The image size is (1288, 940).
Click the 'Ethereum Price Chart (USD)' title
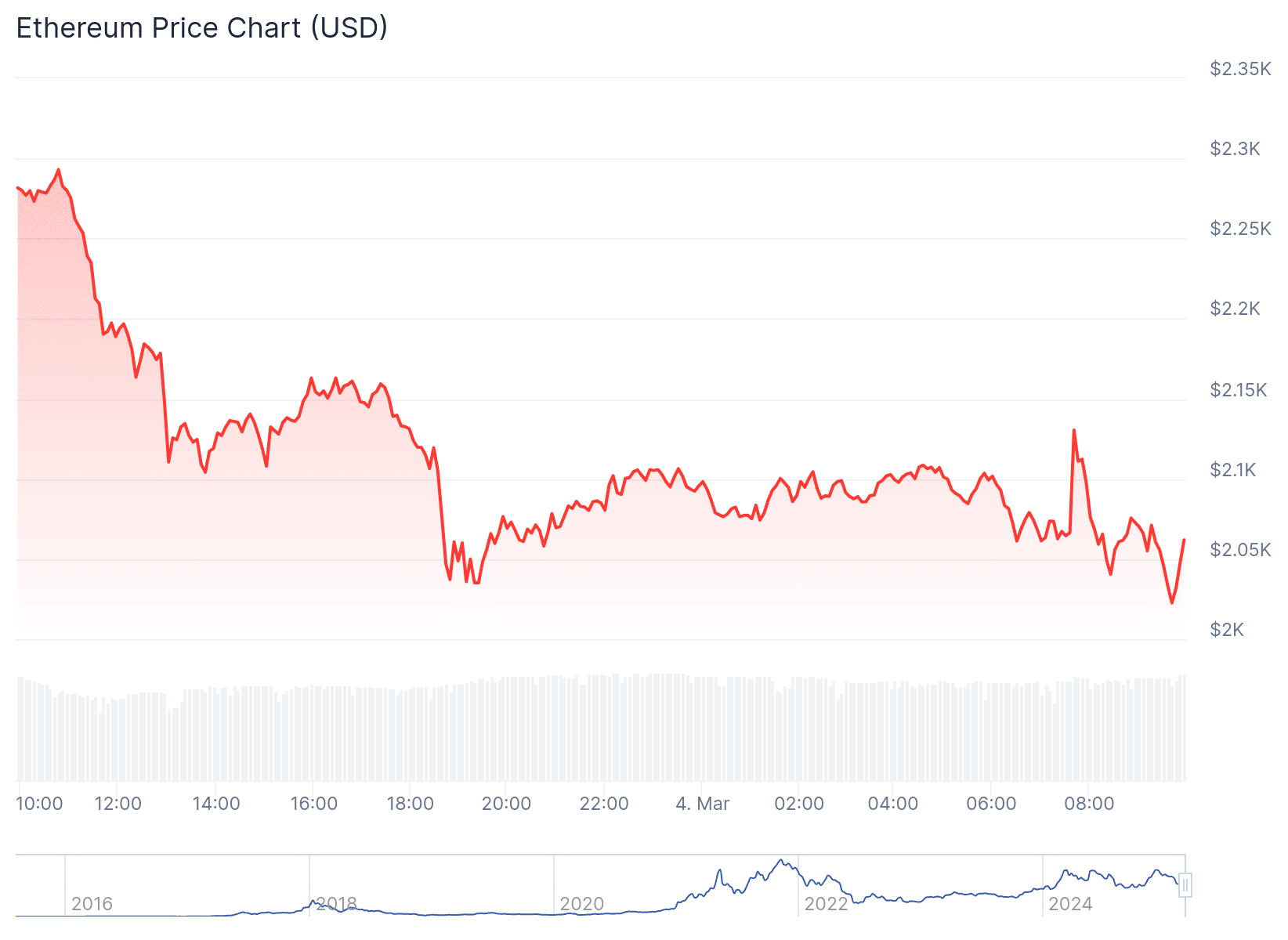point(201,28)
